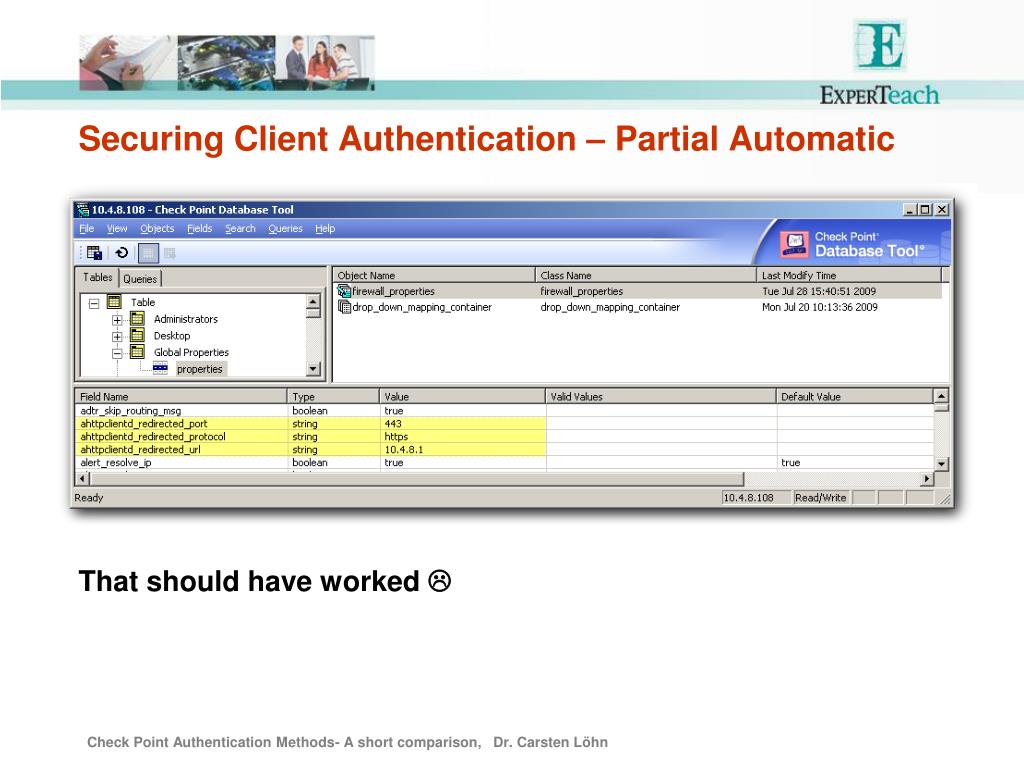Select the firewall_properties object row
Screen dimensions: 1024x768
pyautogui.click(x=639, y=291)
